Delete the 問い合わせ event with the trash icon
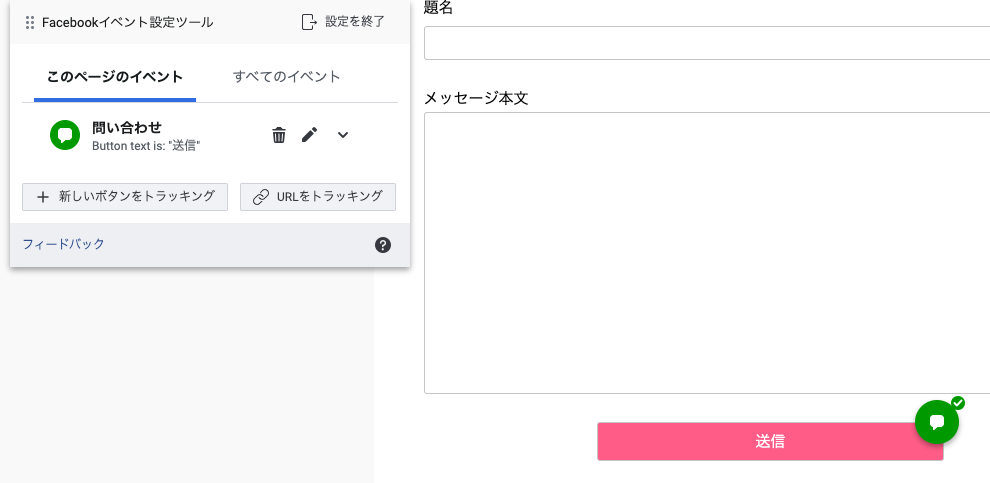The height and width of the screenshot is (483, 990). point(279,135)
